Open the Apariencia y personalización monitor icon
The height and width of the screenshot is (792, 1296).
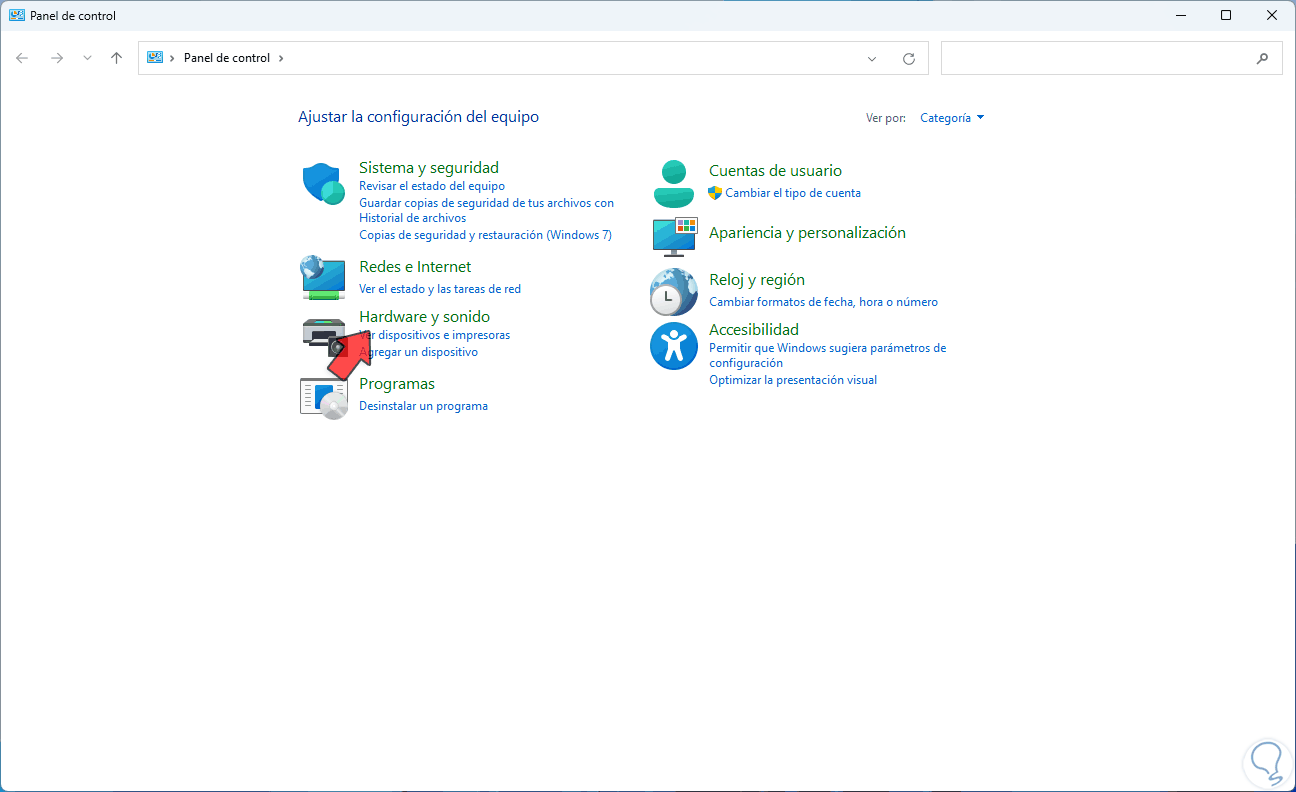pyautogui.click(x=675, y=236)
